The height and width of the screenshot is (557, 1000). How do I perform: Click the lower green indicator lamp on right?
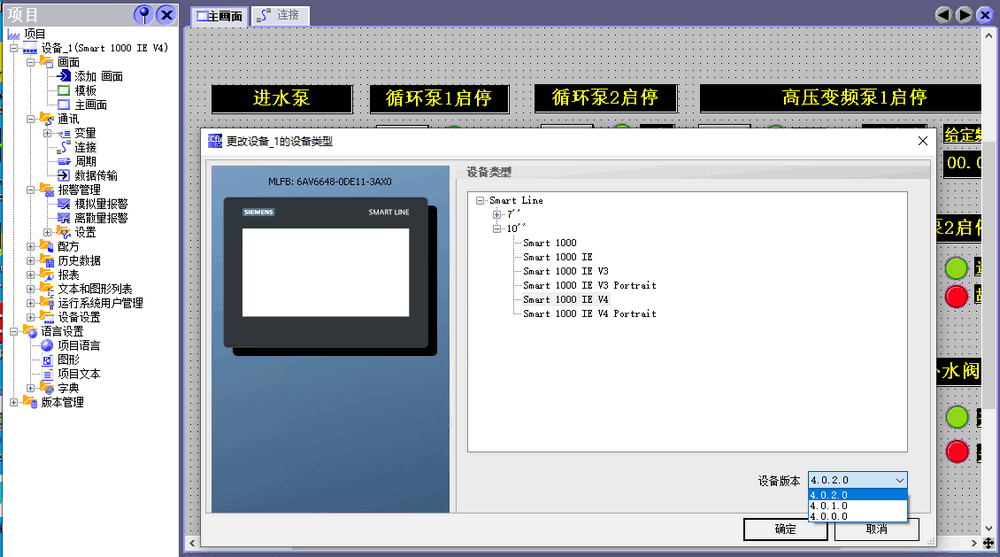click(x=957, y=417)
